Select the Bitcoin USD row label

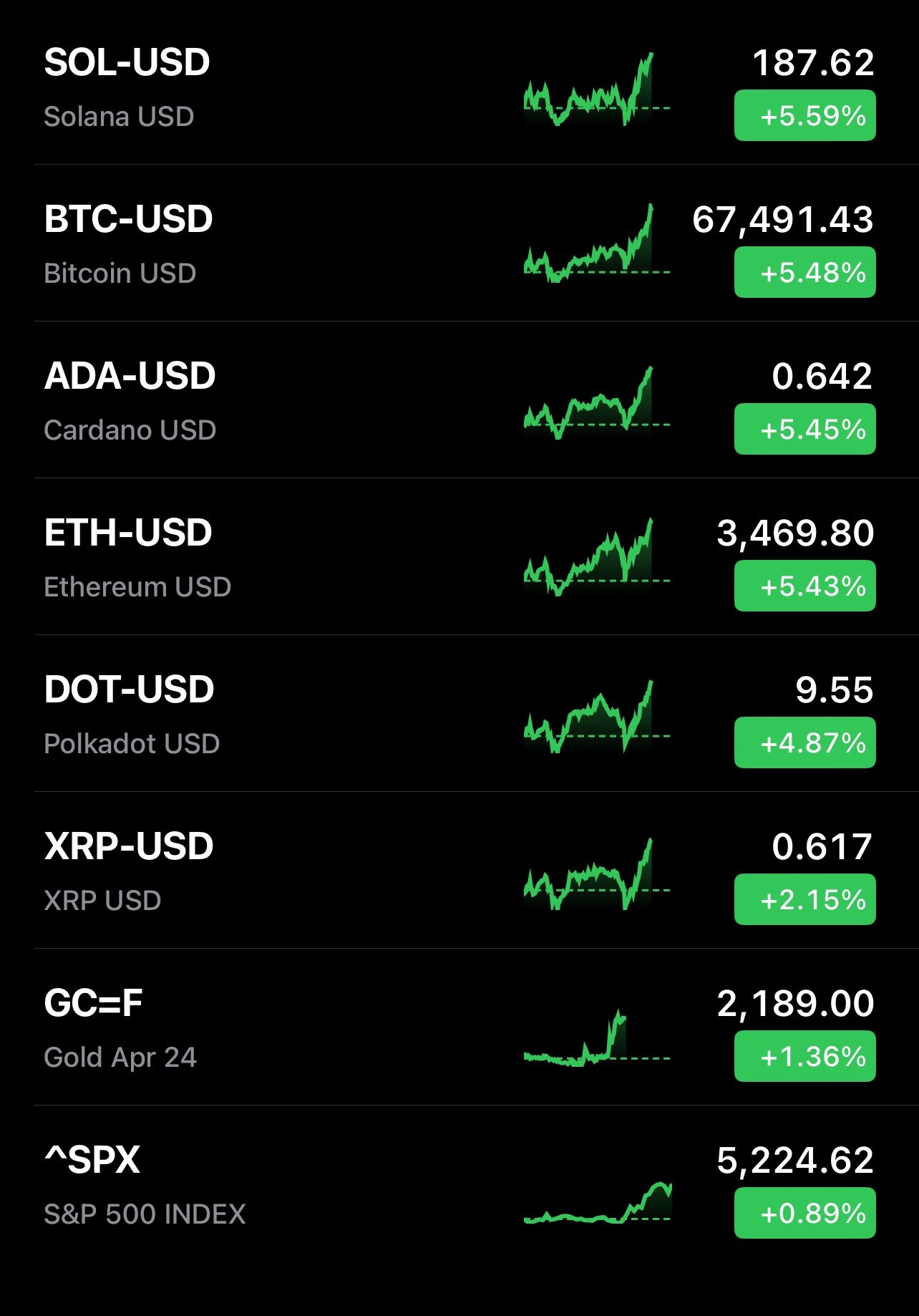pyautogui.click(x=120, y=274)
